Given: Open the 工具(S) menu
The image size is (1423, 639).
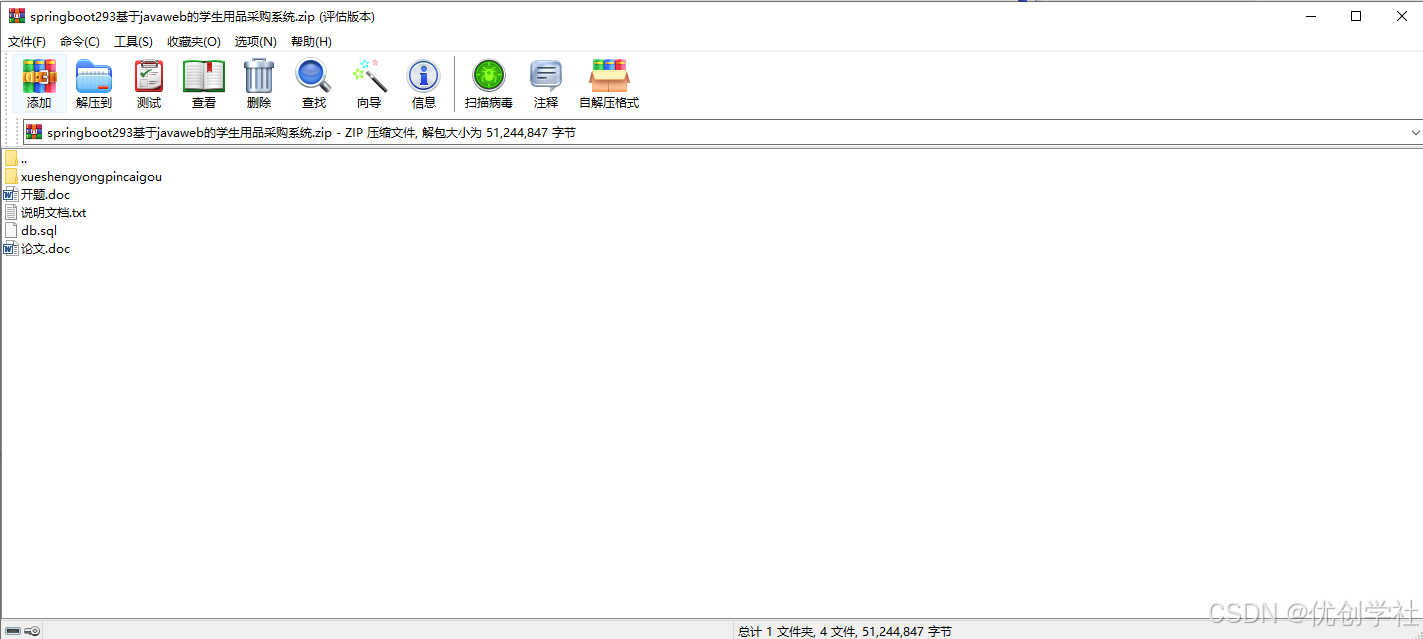Looking at the screenshot, I should 133,41.
